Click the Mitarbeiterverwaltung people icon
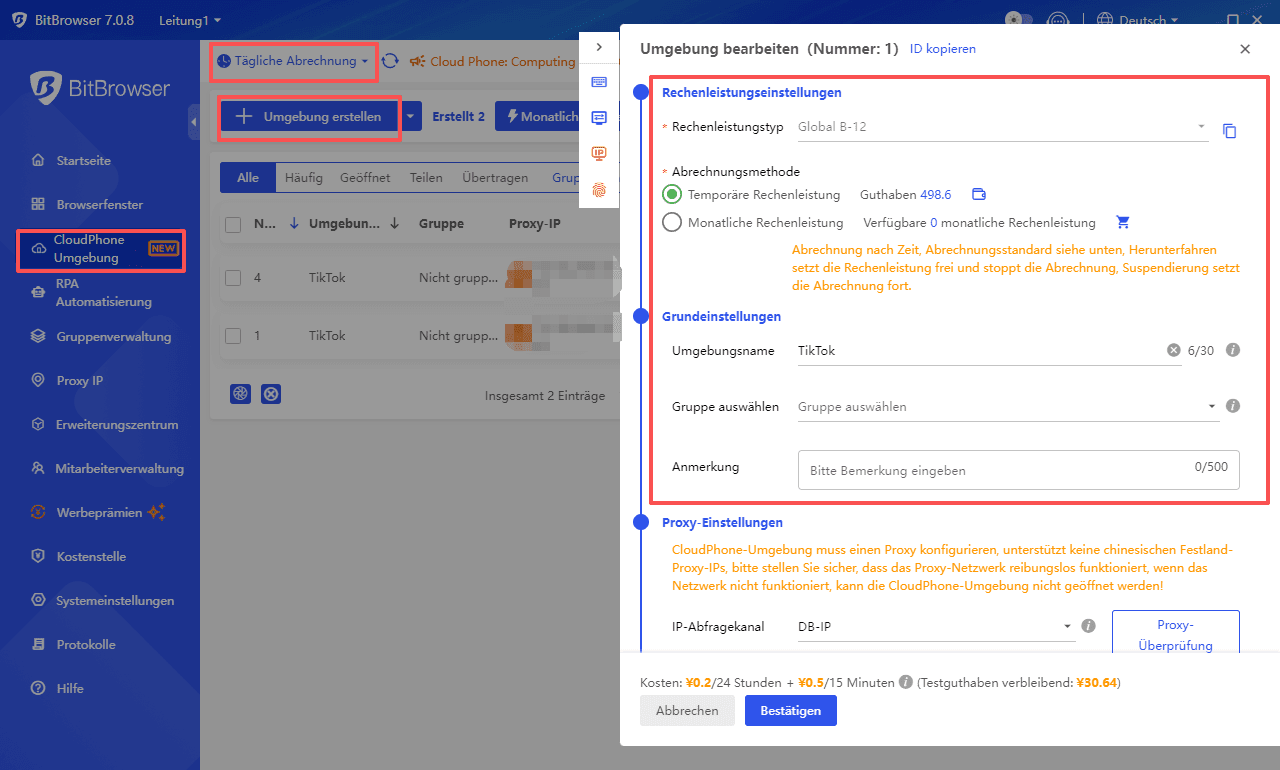The image size is (1280, 770). point(38,468)
